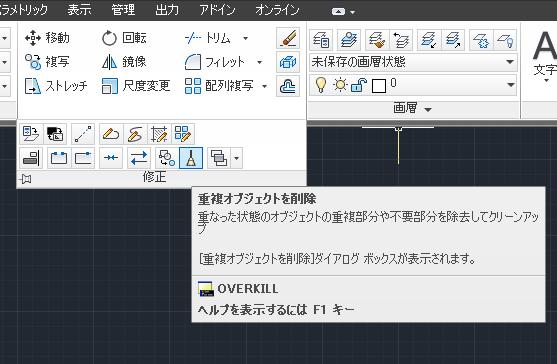Open the 文字 text dropdown arrow
This screenshot has height=364, width=557.
pos(546,81)
